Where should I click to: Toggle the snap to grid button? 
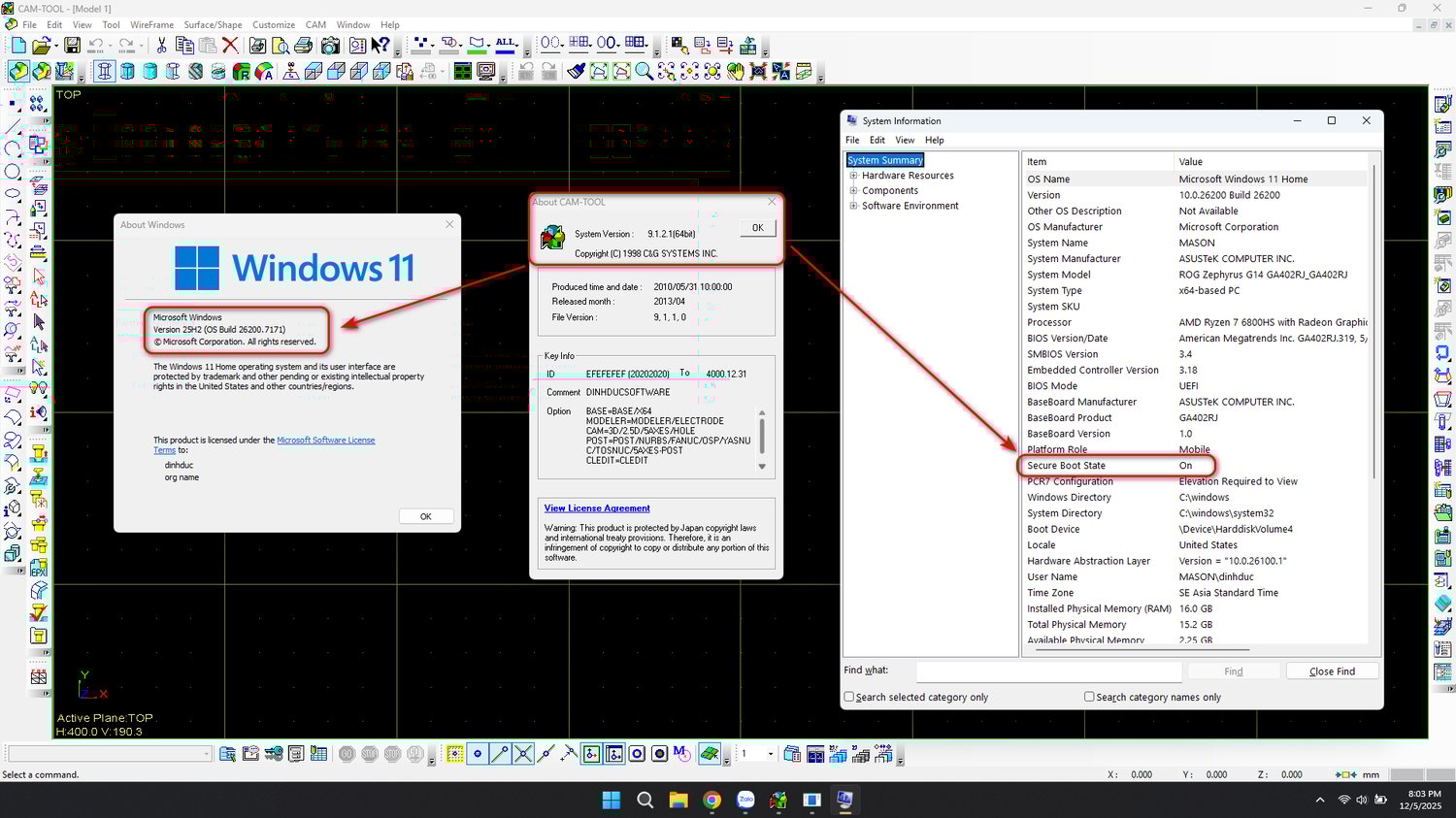[454, 754]
